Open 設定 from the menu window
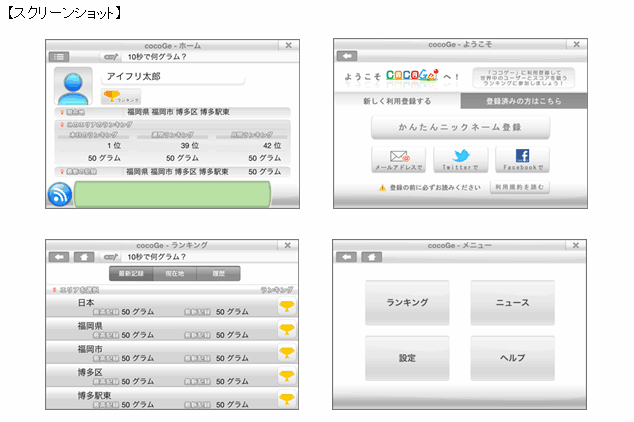The image size is (634, 422). click(x=407, y=358)
